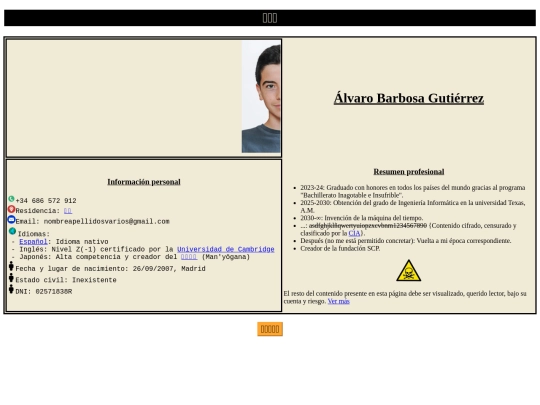
Task: Click the teal globe icon beside Idiomas
Action: click(12, 231)
